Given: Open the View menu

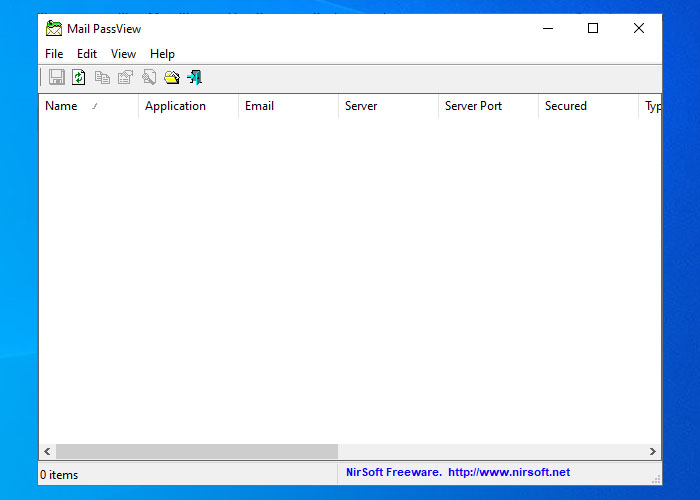Looking at the screenshot, I should [123, 54].
